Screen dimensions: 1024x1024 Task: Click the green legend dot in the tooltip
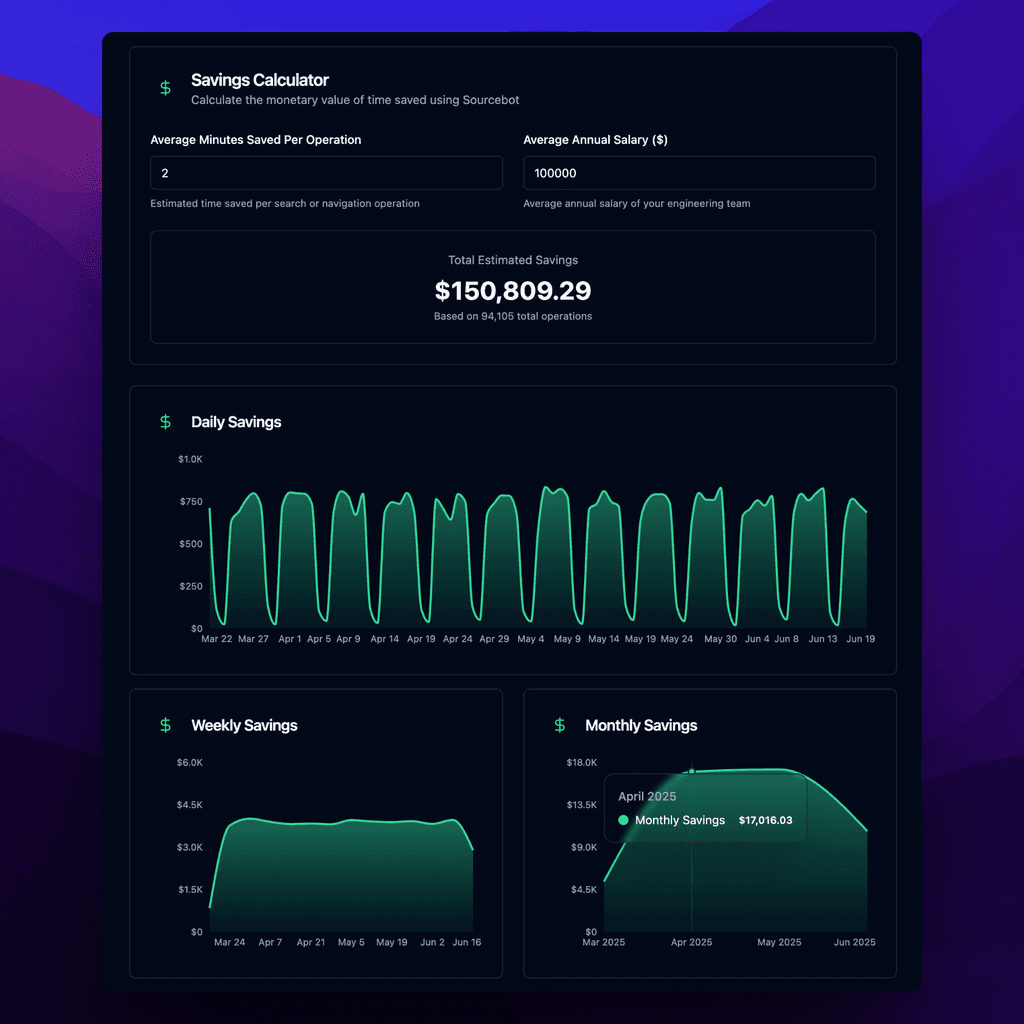tap(622, 820)
